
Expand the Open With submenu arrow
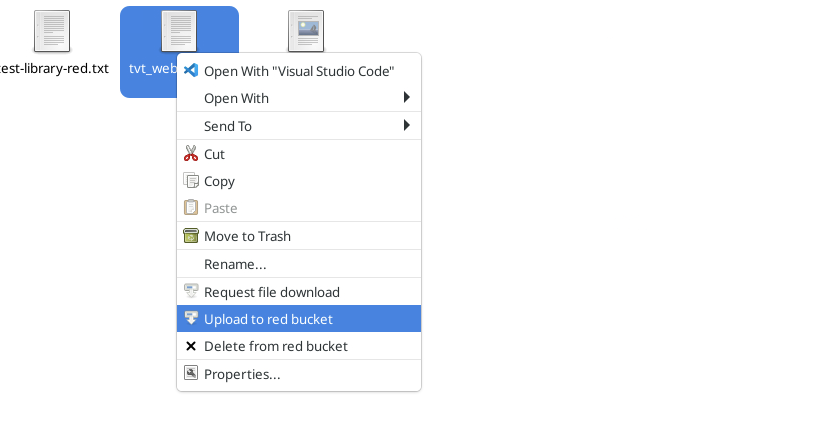click(406, 98)
